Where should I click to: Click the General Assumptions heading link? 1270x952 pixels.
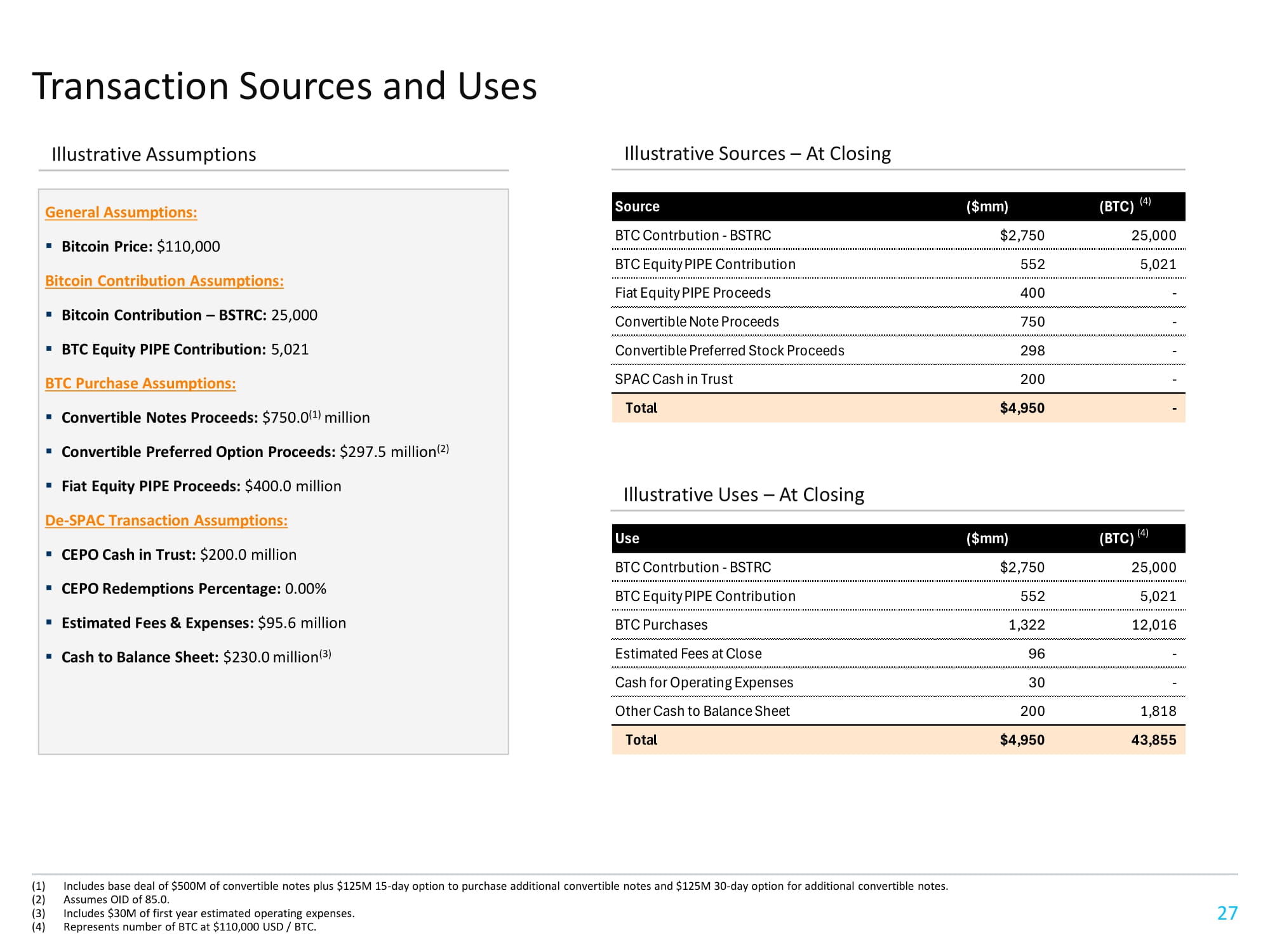121,213
